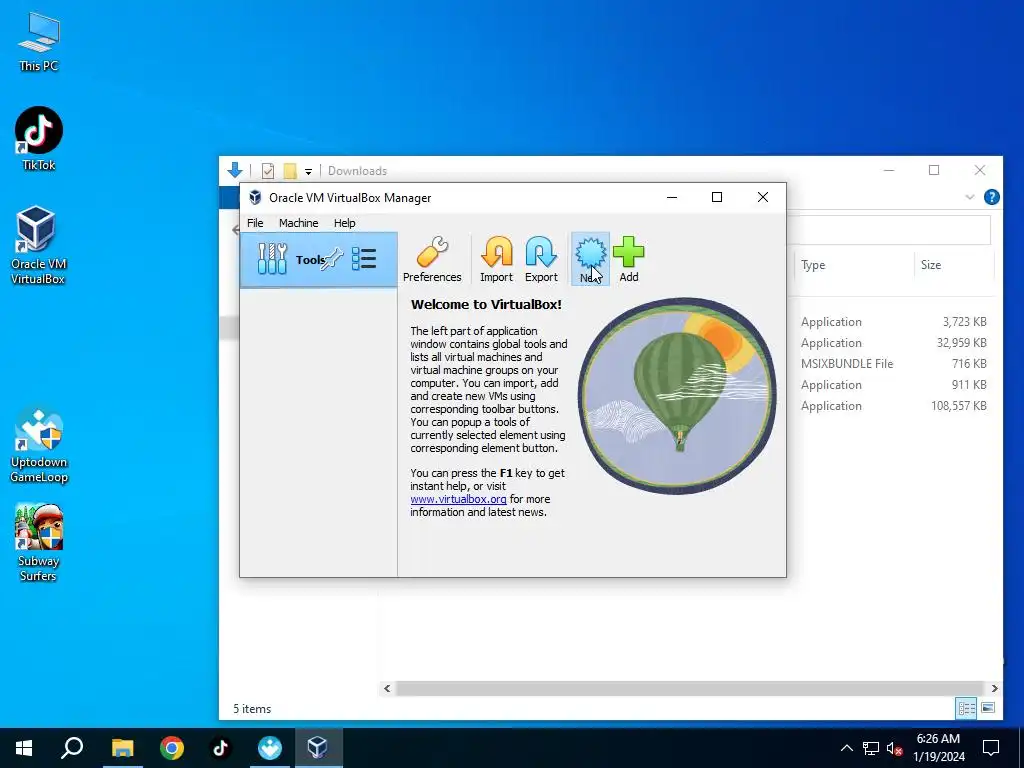Select TikTok desktop shortcut
This screenshot has height=768, width=1024.
click(x=39, y=138)
